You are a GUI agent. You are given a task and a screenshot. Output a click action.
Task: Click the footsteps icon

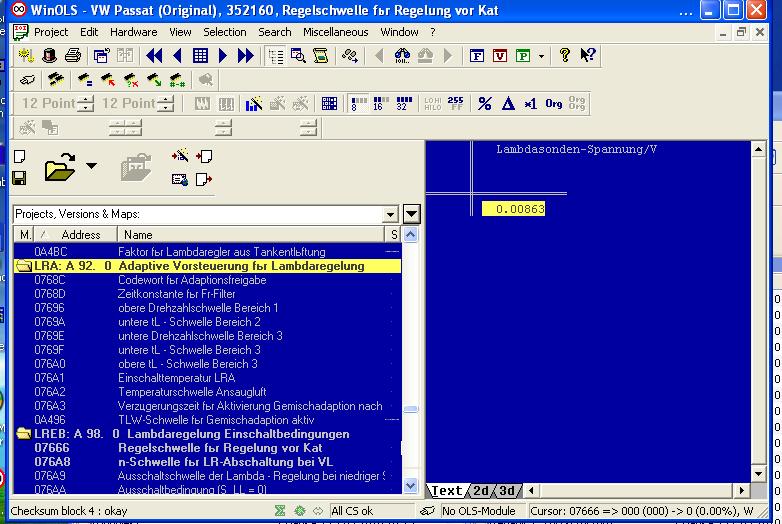350,55
